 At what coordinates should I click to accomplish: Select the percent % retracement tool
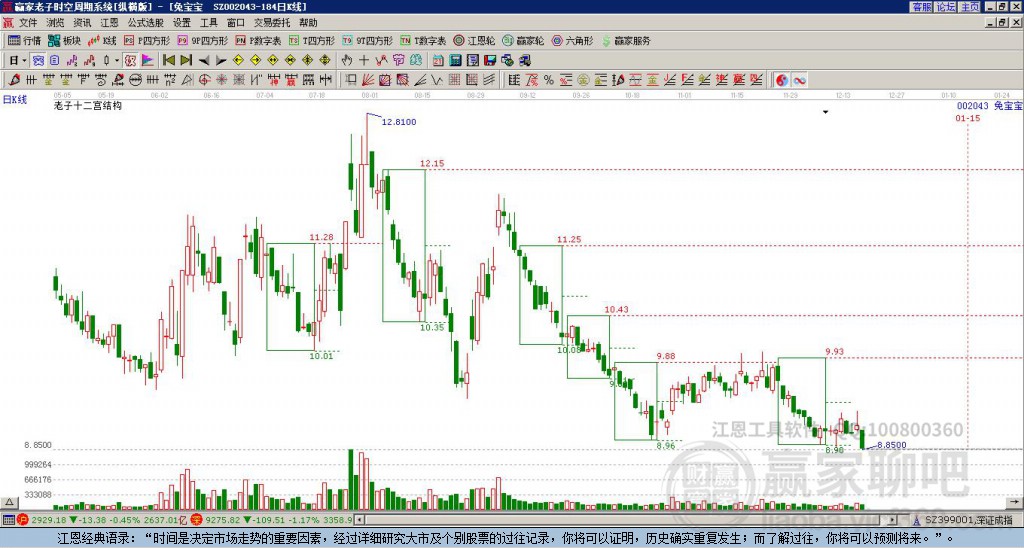click(x=549, y=80)
